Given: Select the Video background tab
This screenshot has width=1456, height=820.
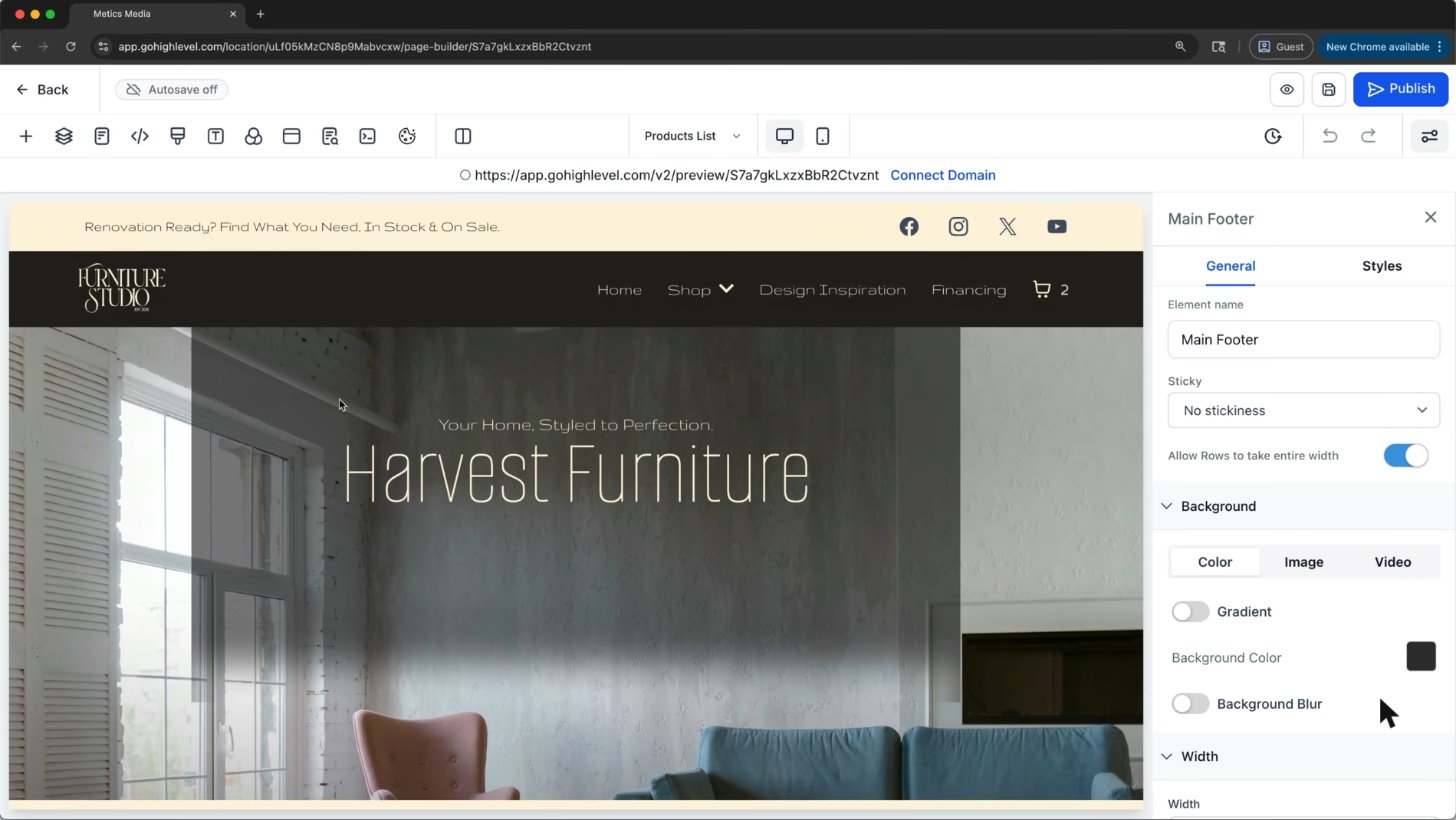Looking at the screenshot, I should pos(1393,562).
